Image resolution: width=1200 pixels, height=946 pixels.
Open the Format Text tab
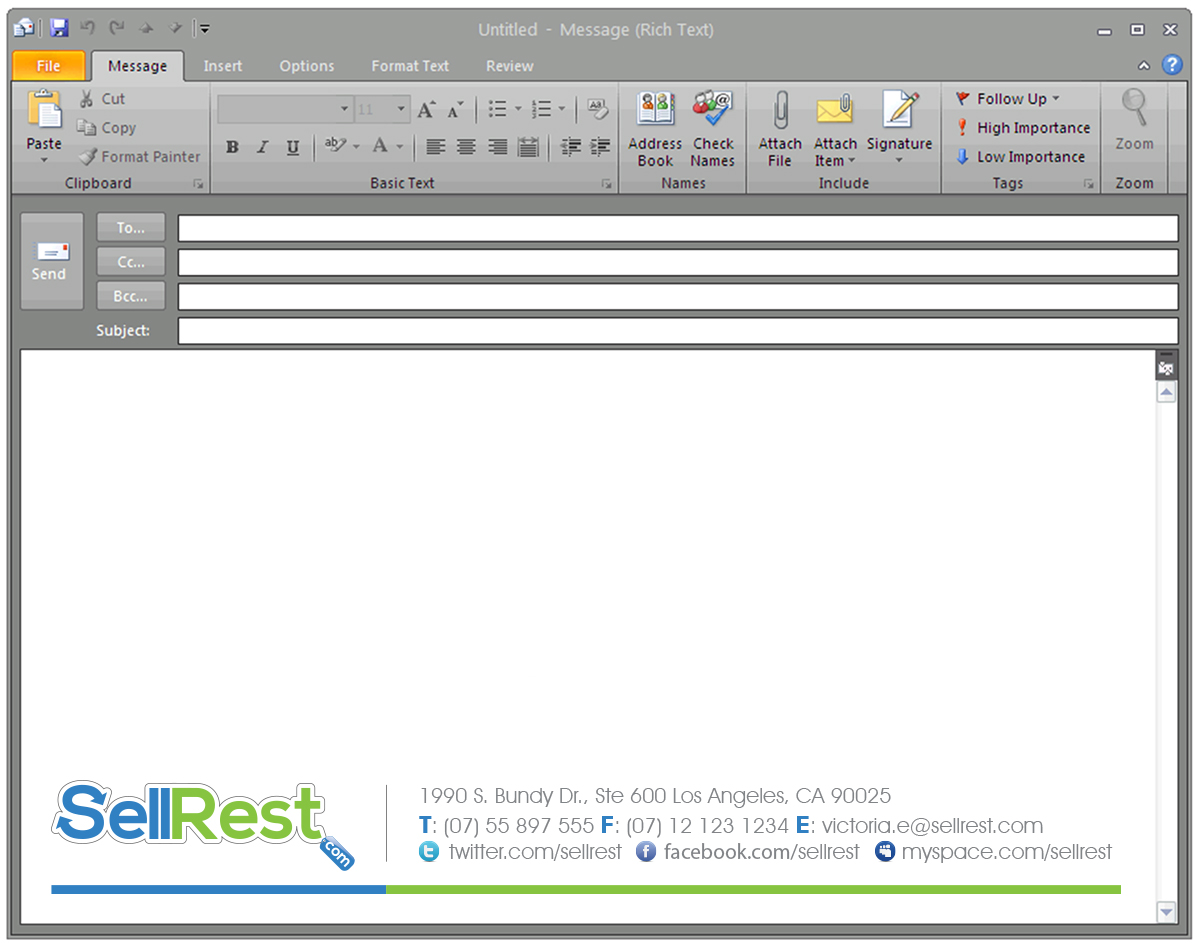tap(410, 66)
